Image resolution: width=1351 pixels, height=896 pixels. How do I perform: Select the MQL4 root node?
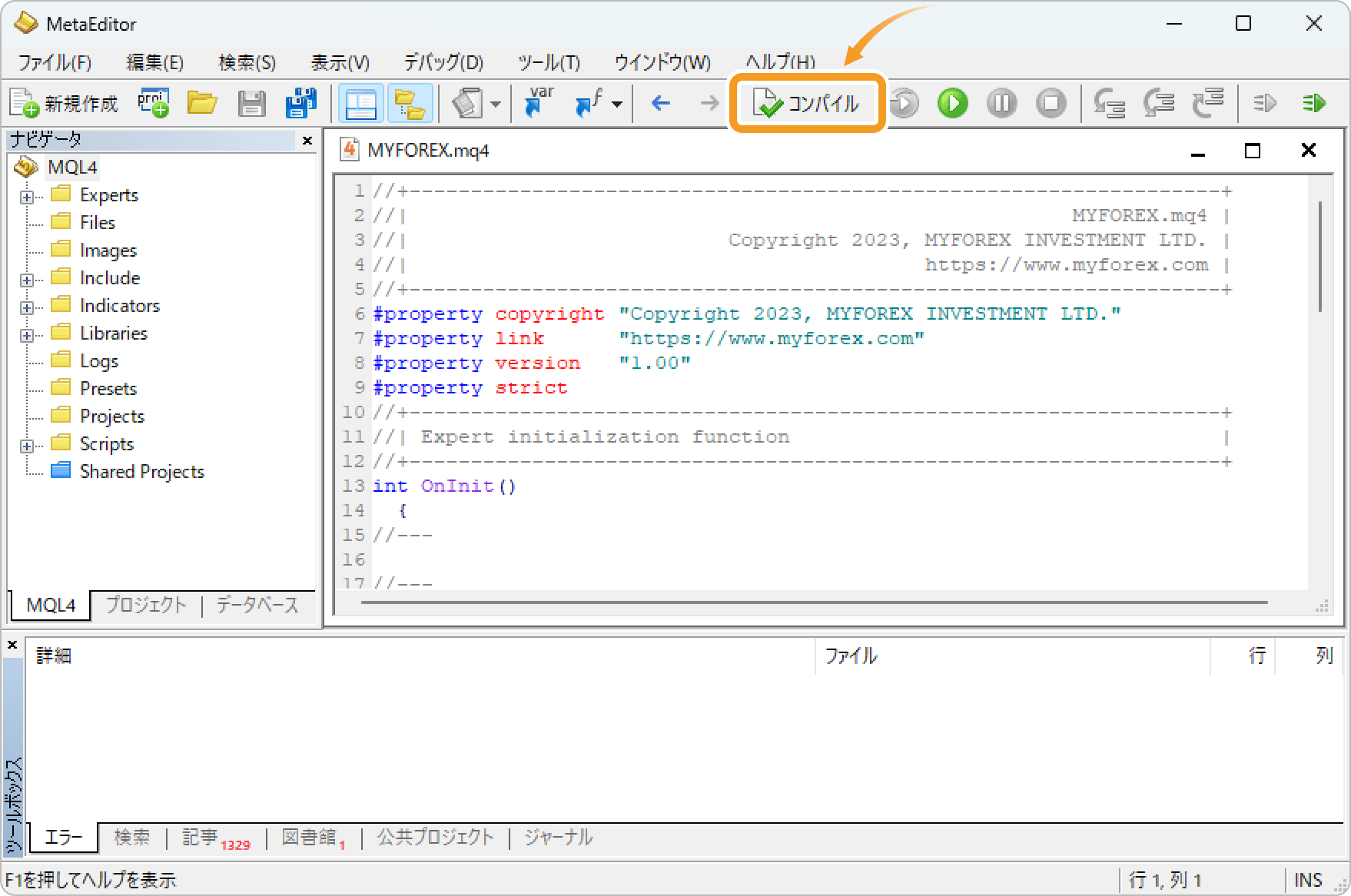tap(72, 167)
